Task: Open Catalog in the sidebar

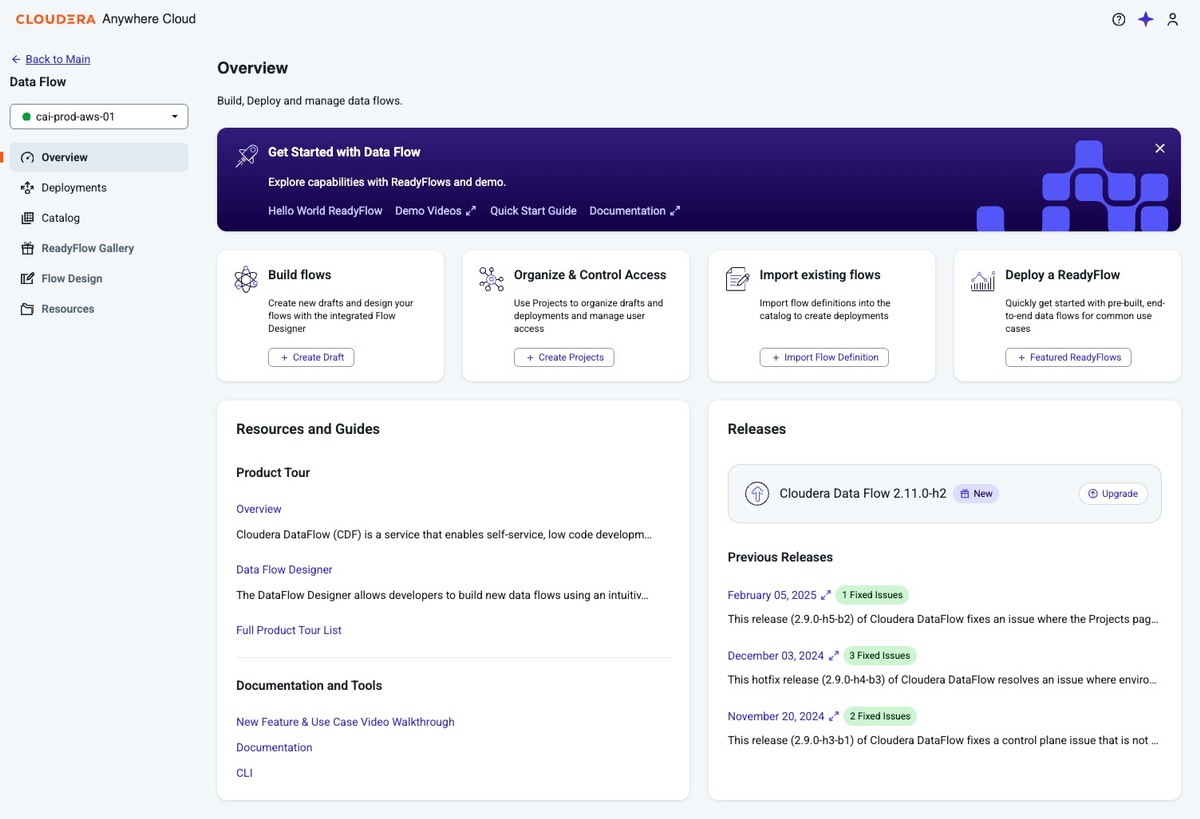Action: point(99,218)
